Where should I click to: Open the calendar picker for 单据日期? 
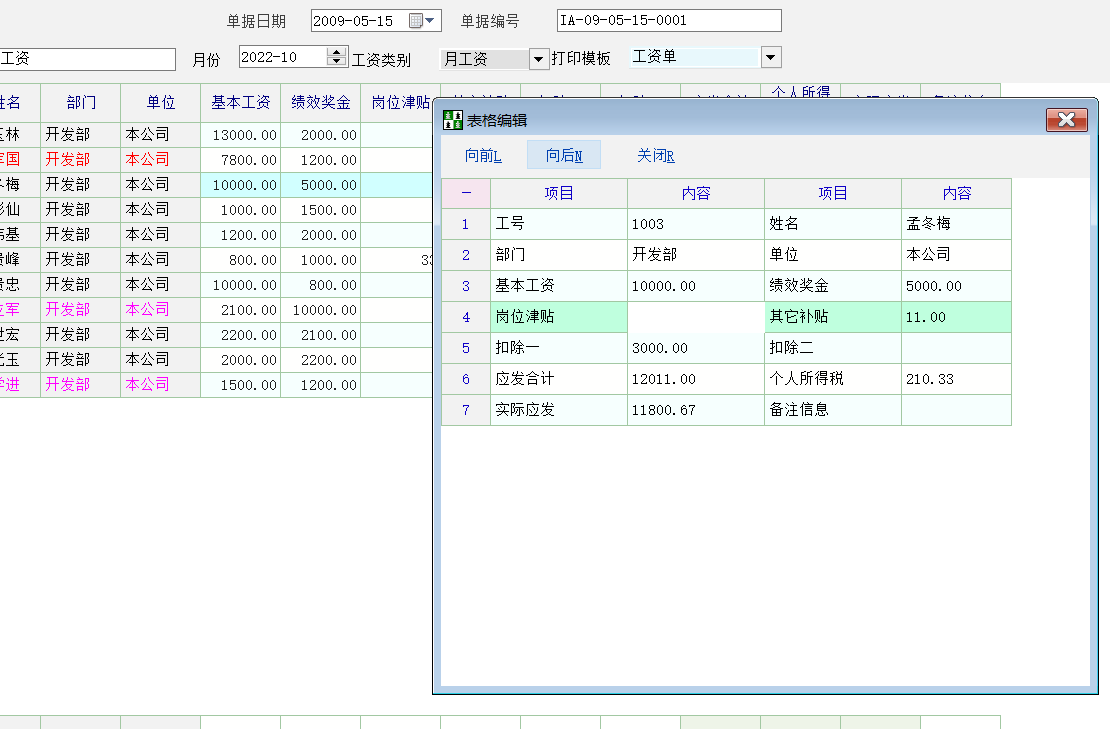coord(416,20)
